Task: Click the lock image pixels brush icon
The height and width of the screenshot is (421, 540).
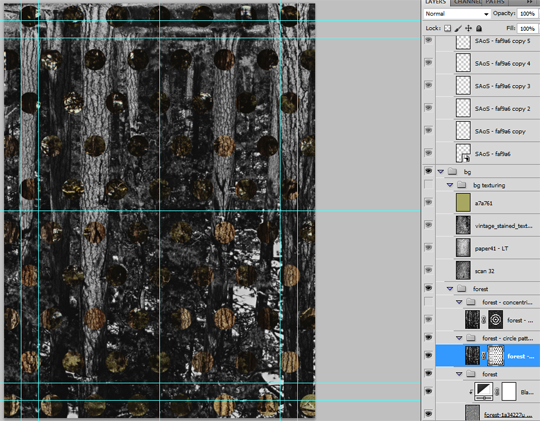Action: tap(458, 28)
